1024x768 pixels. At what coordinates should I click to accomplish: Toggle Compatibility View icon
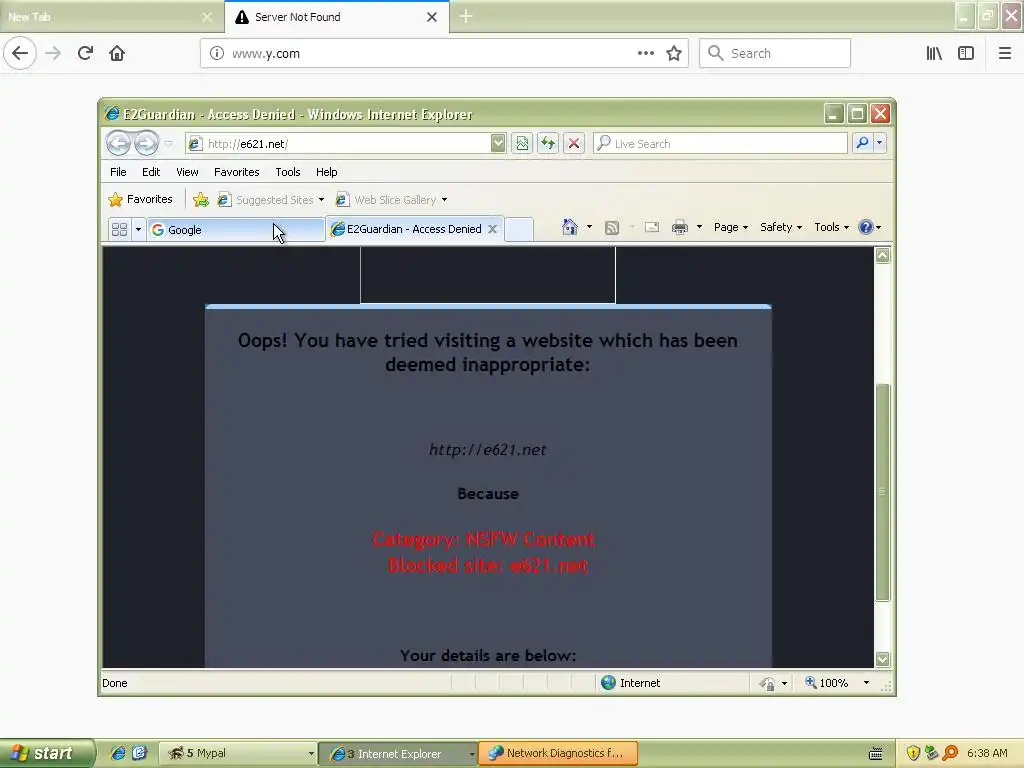point(522,143)
